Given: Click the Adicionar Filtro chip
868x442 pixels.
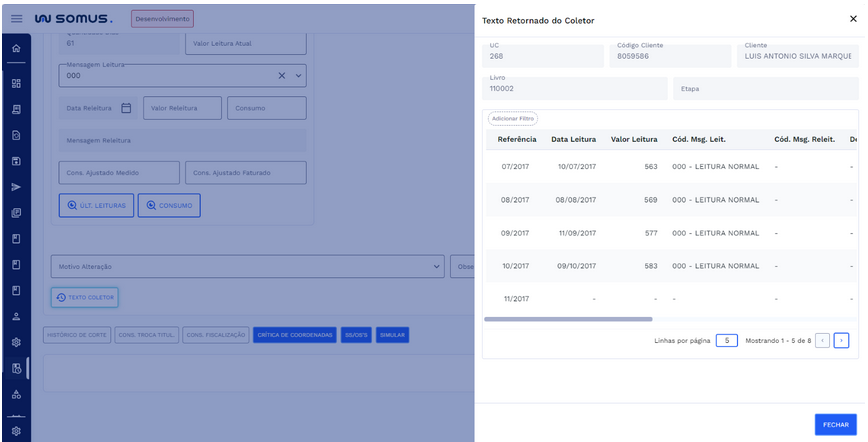Looking at the screenshot, I should 512,118.
